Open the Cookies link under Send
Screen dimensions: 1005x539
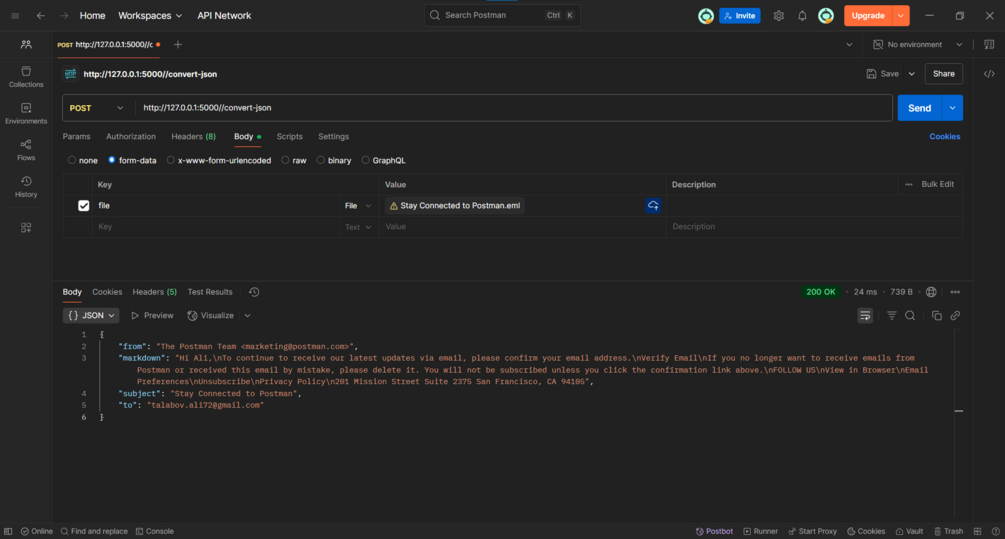tap(945, 137)
